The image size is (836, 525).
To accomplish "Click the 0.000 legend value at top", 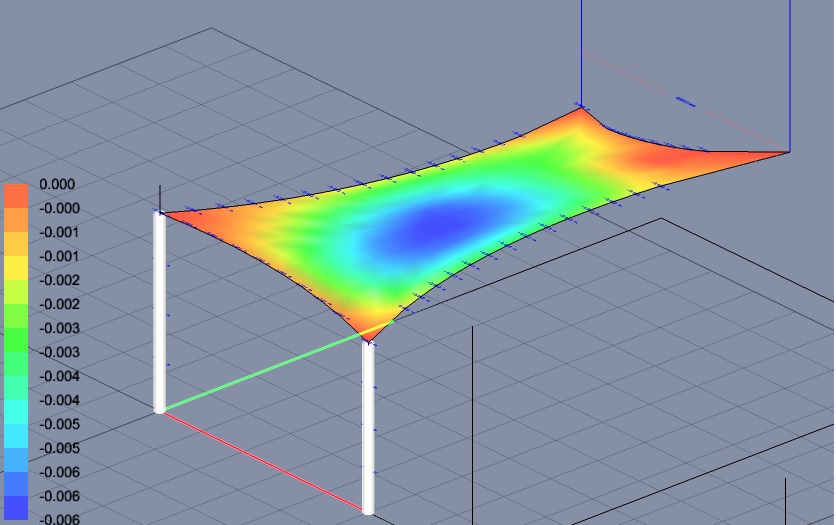I will tap(57, 185).
